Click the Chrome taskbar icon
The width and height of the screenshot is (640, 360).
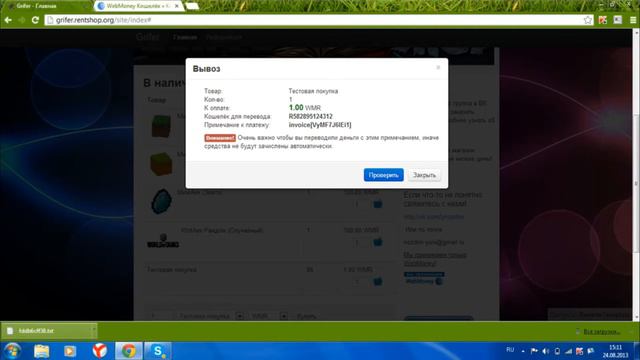tap(129, 351)
